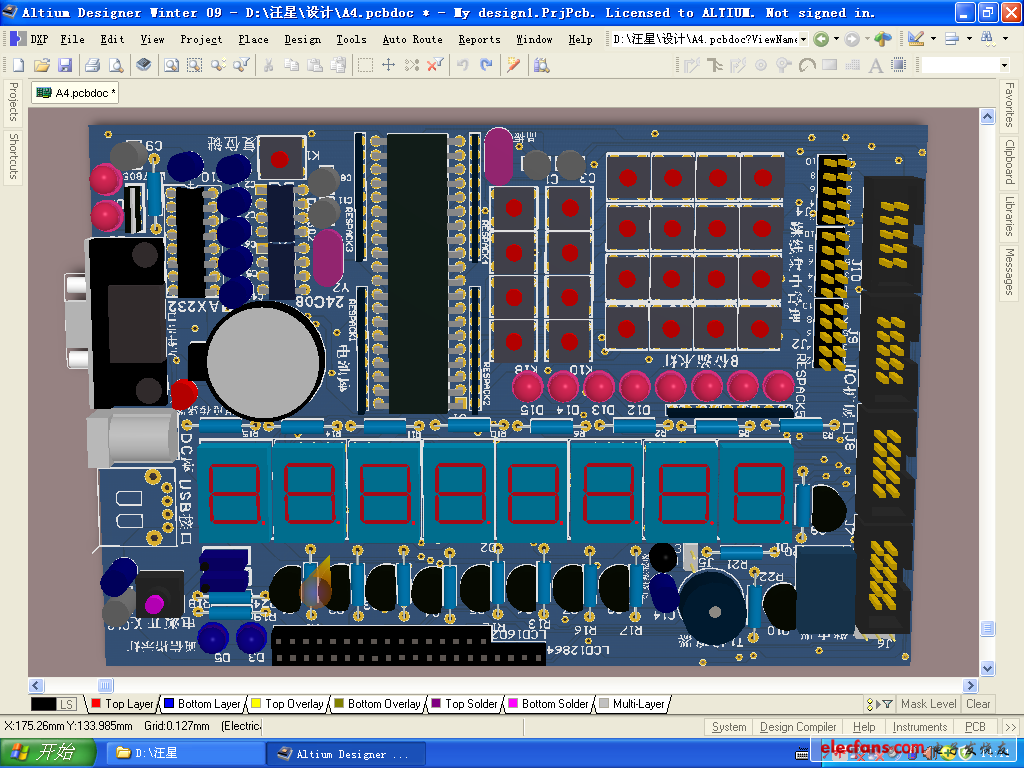1024x768 pixels.
Task: Show the Libraries side panel
Action: [x=1010, y=216]
